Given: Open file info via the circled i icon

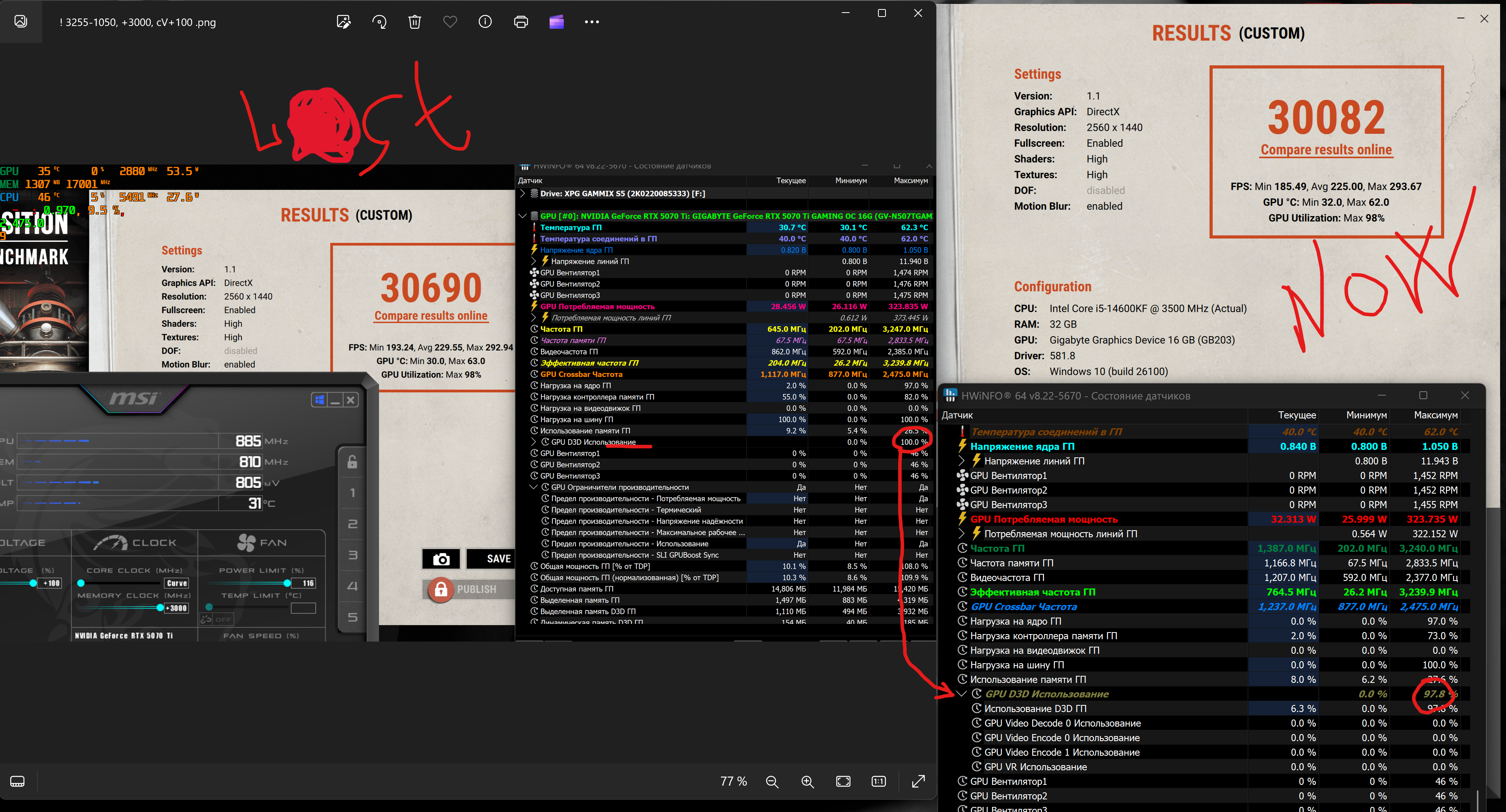Looking at the screenshot, I should coord(485,22).
